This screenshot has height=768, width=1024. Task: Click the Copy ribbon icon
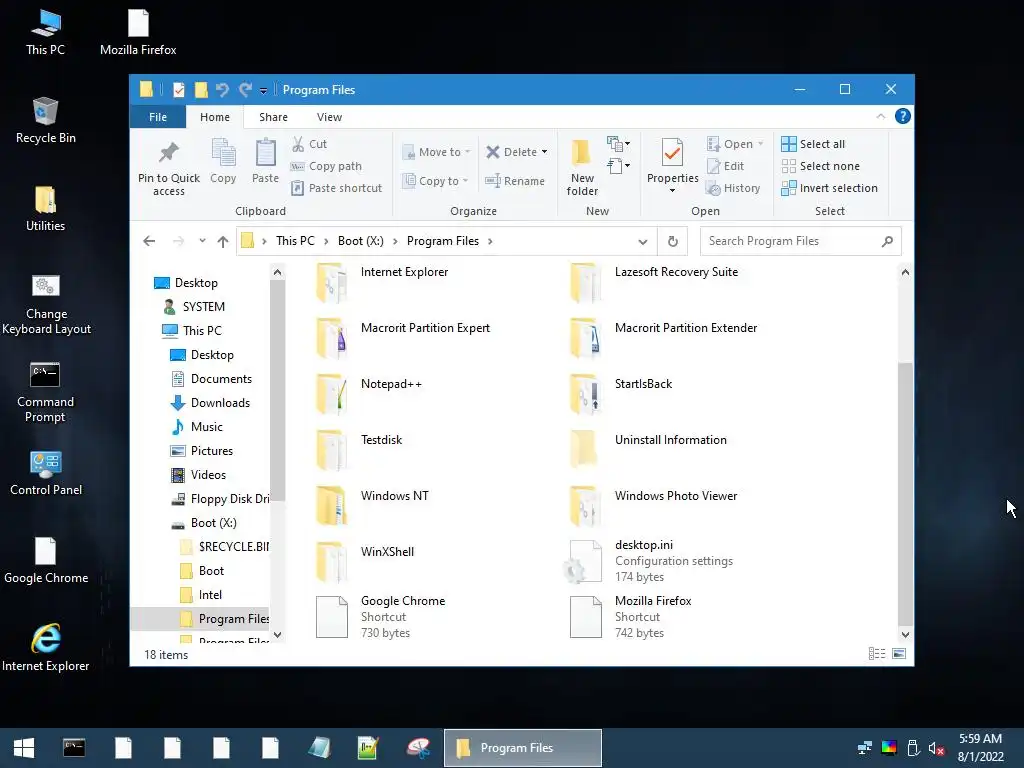pos(223,161)
